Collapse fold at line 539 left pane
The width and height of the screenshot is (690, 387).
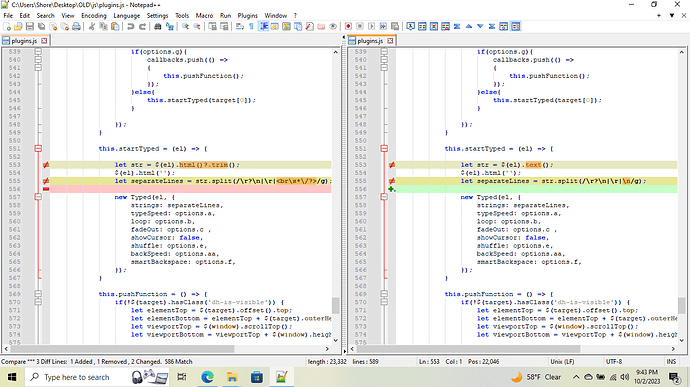(38, 52)
